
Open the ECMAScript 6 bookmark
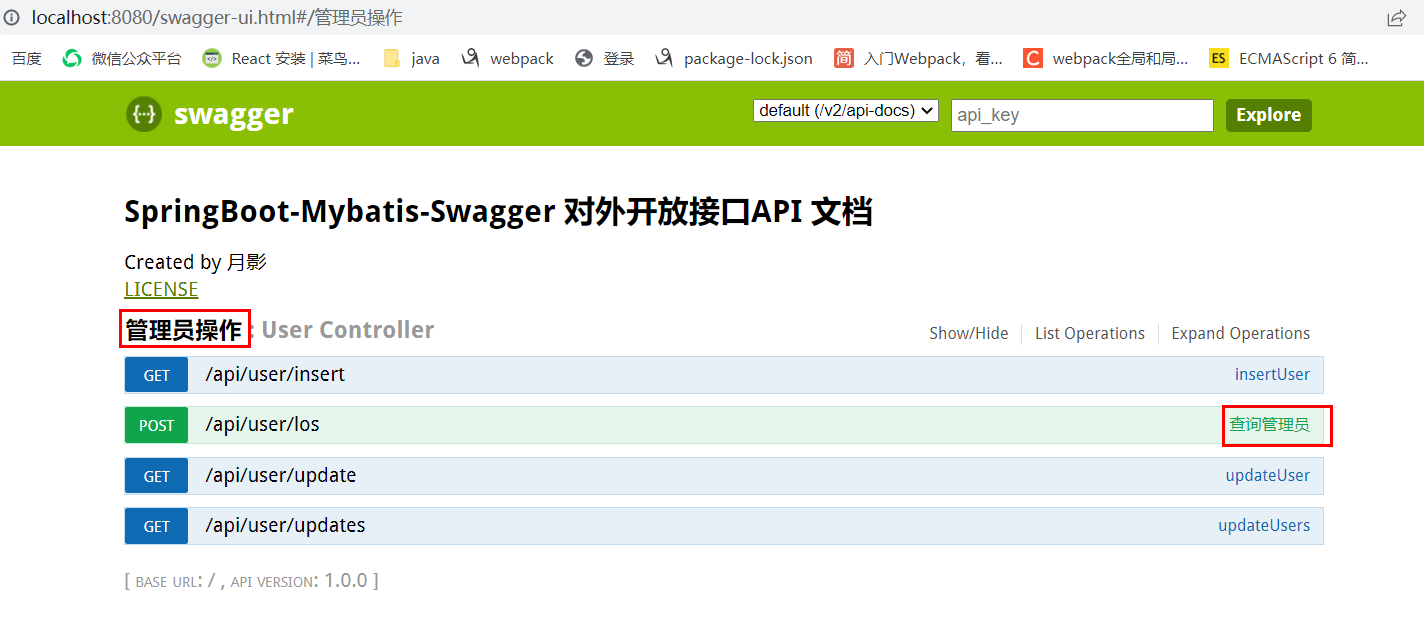click(1289, 58)
